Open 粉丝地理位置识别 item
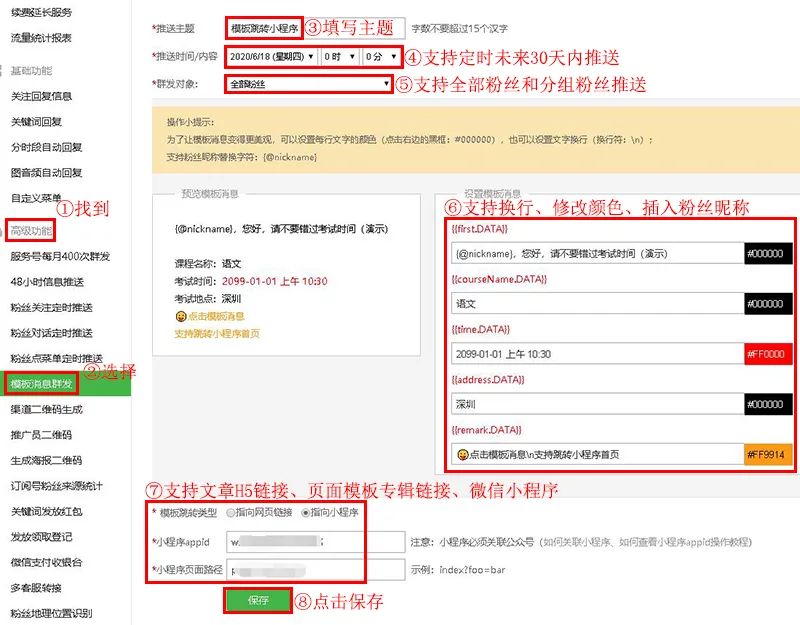 (52, 613)
